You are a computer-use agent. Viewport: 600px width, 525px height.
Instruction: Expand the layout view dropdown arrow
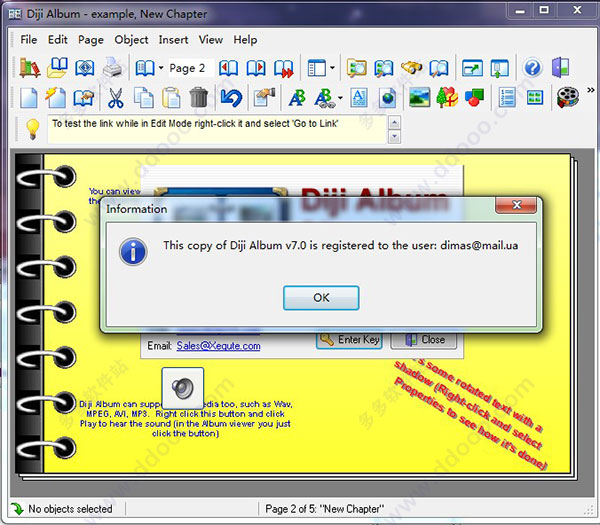(x=332, y=68)
